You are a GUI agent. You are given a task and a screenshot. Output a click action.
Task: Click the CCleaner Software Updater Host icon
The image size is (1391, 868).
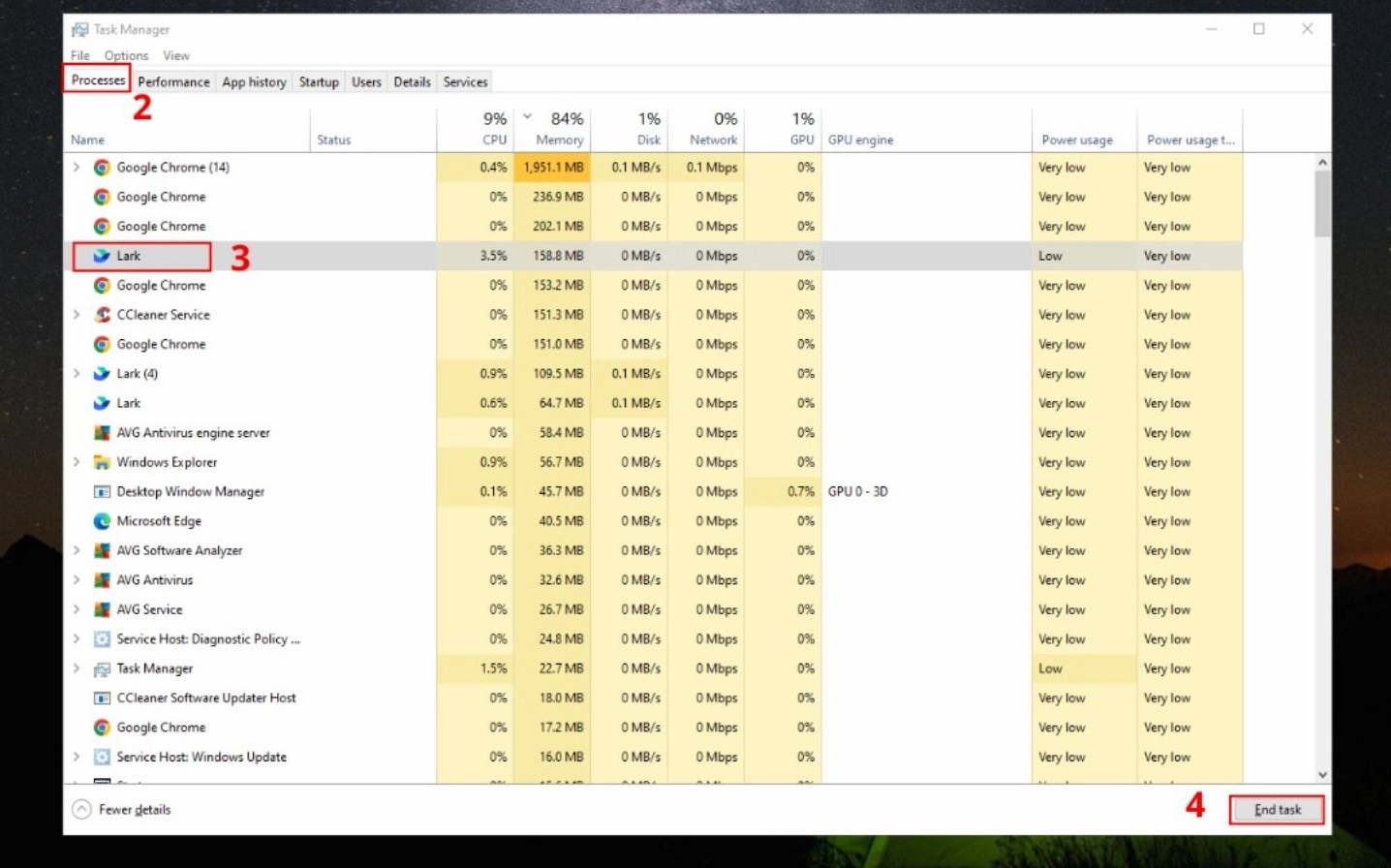101,697
